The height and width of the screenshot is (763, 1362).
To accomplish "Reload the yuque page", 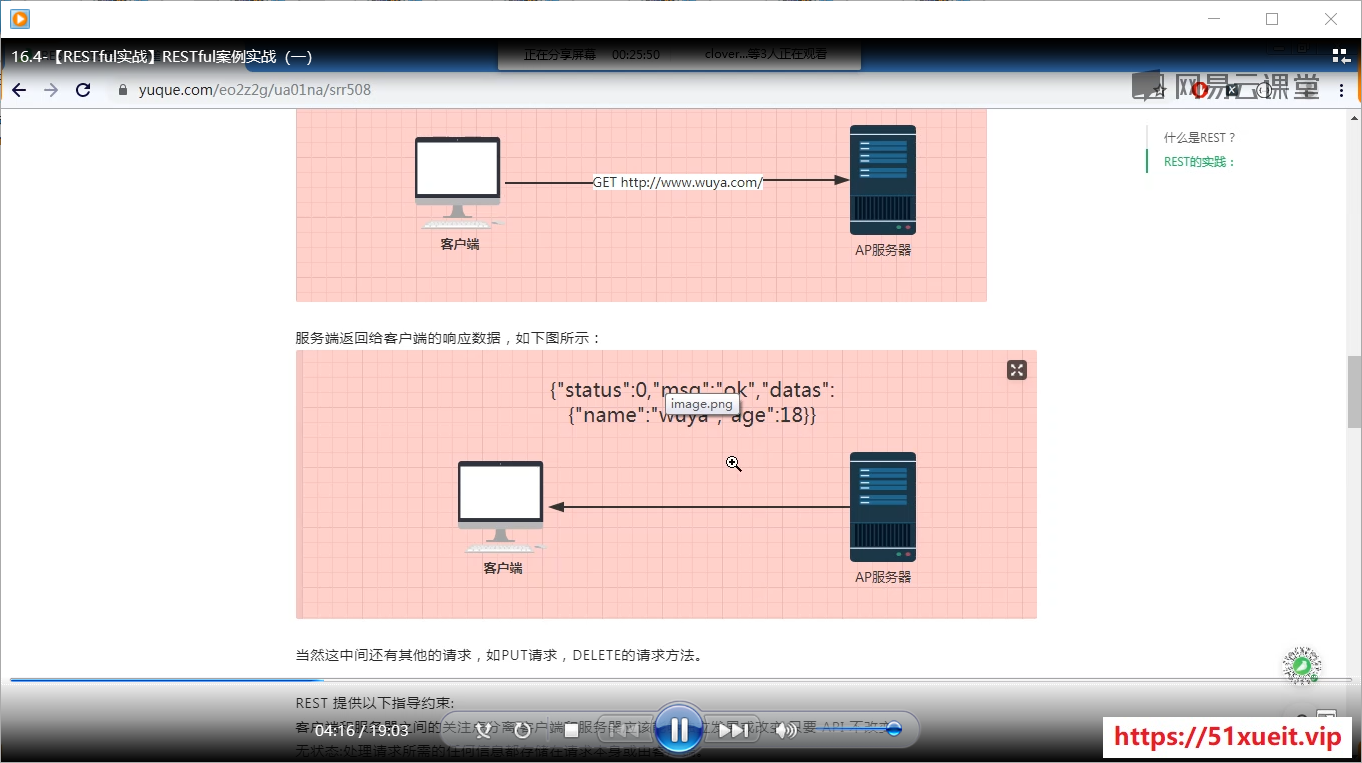I will click(83, 90).
